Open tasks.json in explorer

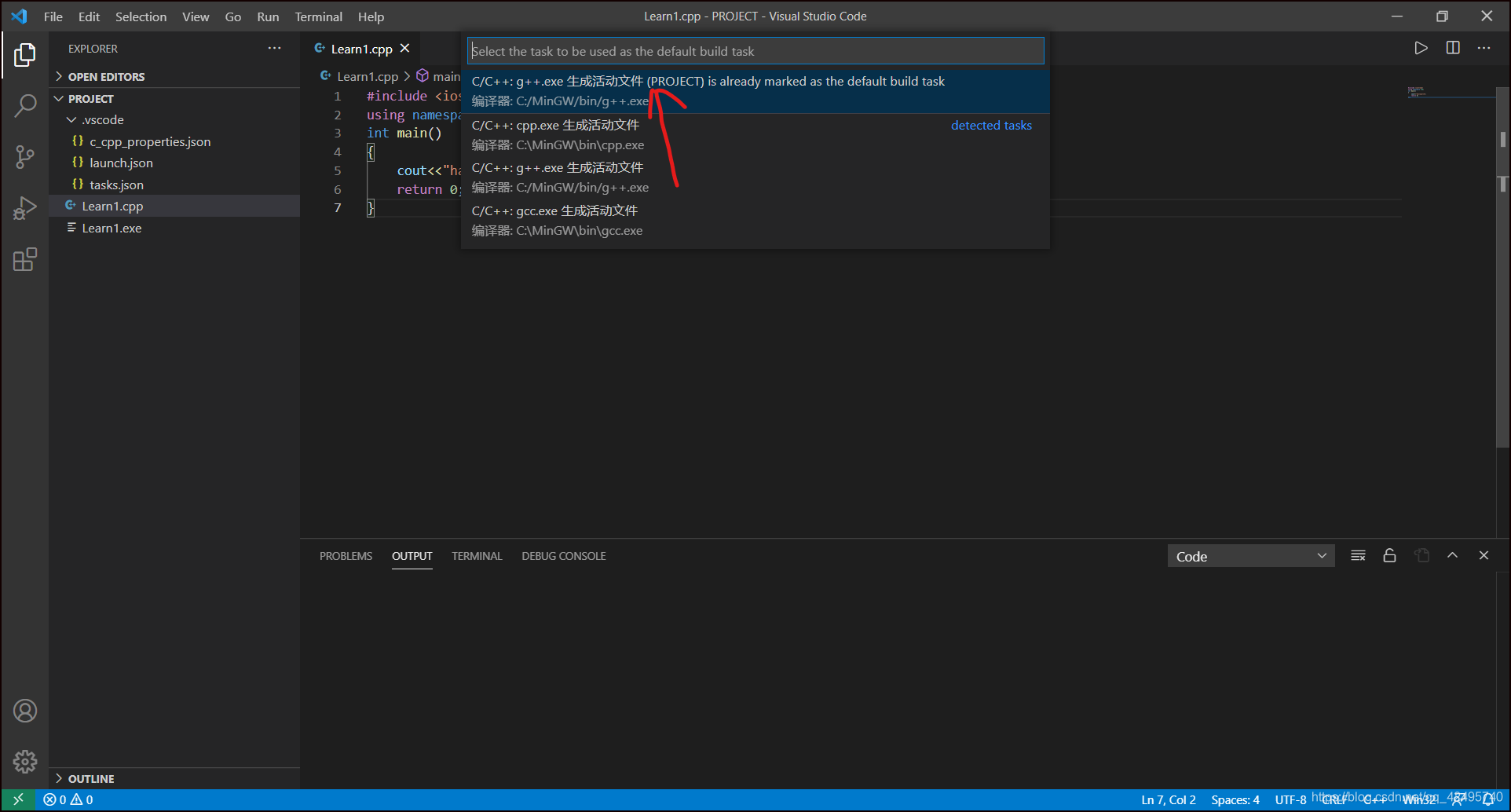tap(116, 185)
